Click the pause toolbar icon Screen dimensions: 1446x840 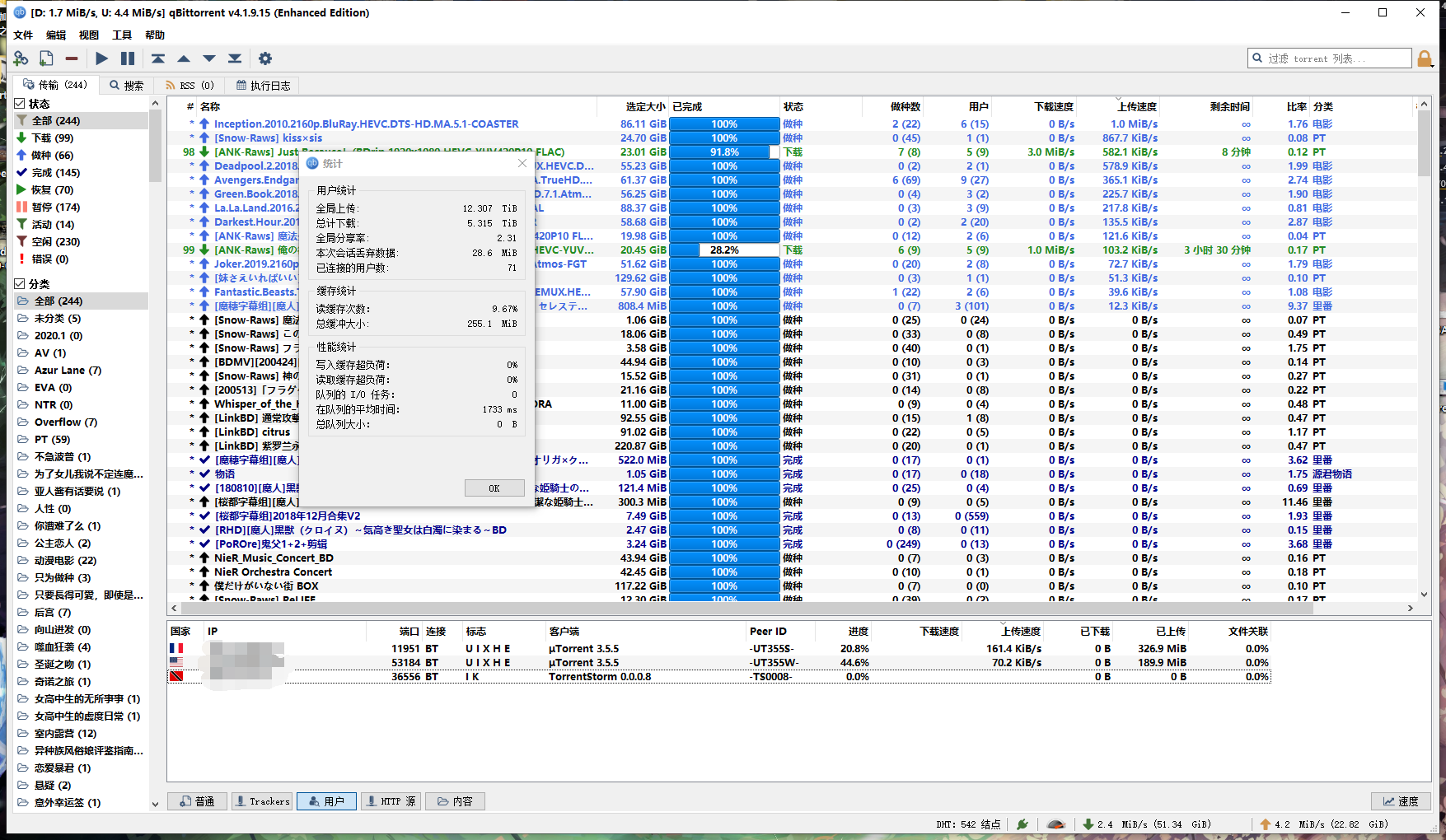[128, 58]
